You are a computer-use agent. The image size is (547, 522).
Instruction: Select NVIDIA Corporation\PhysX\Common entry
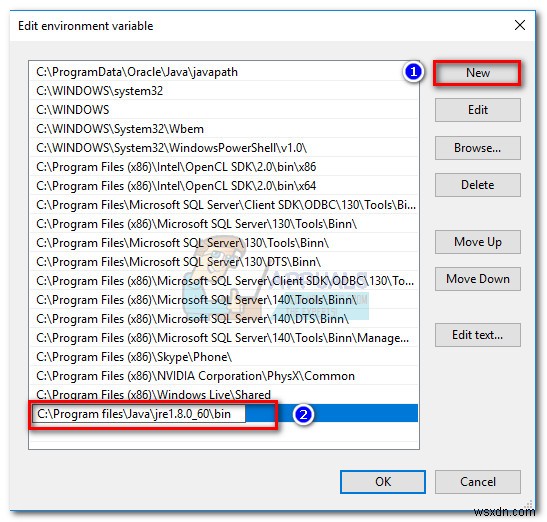pos(224,376)
